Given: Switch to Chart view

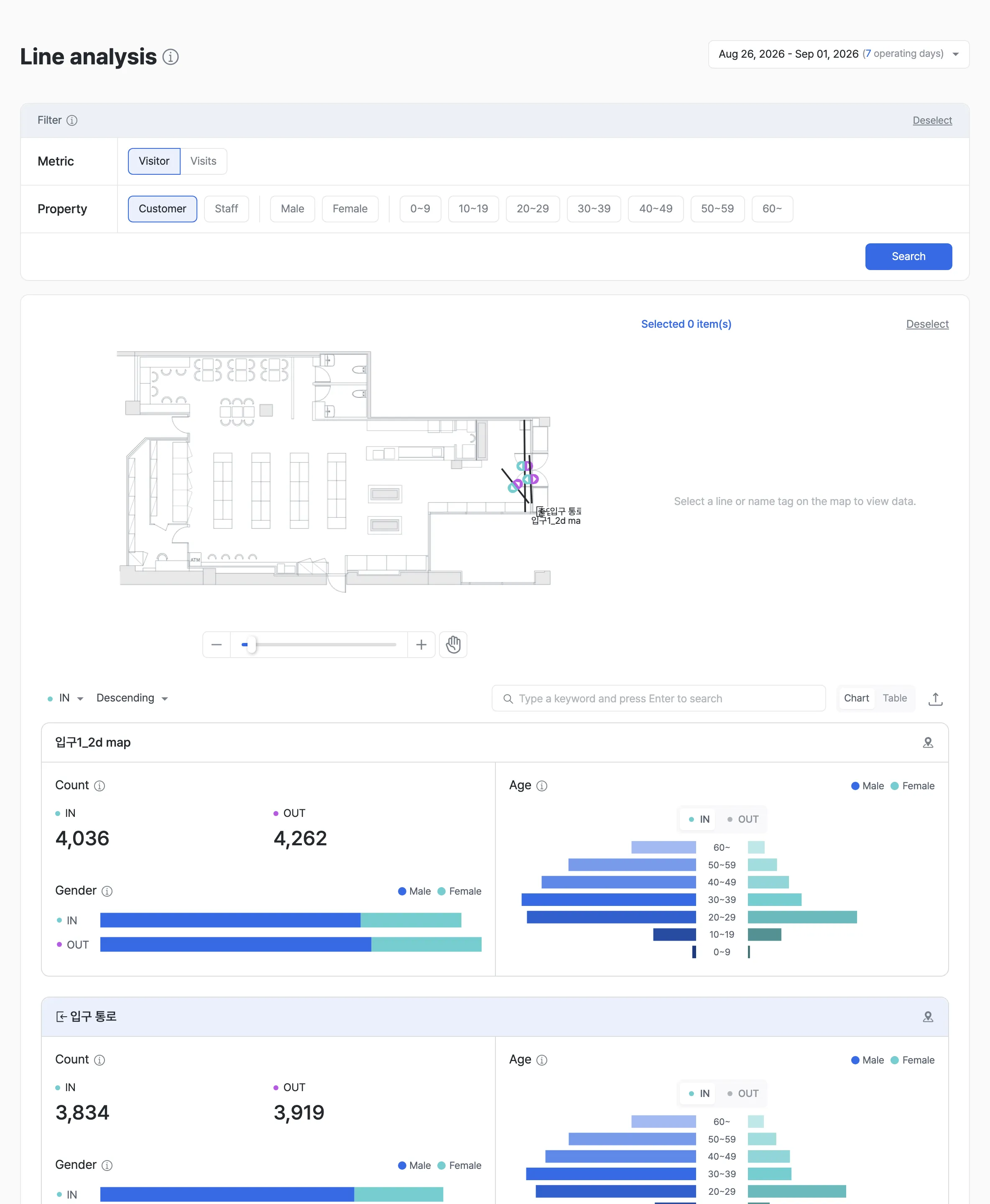Looking at the screenshot, I should pos(856,698).
